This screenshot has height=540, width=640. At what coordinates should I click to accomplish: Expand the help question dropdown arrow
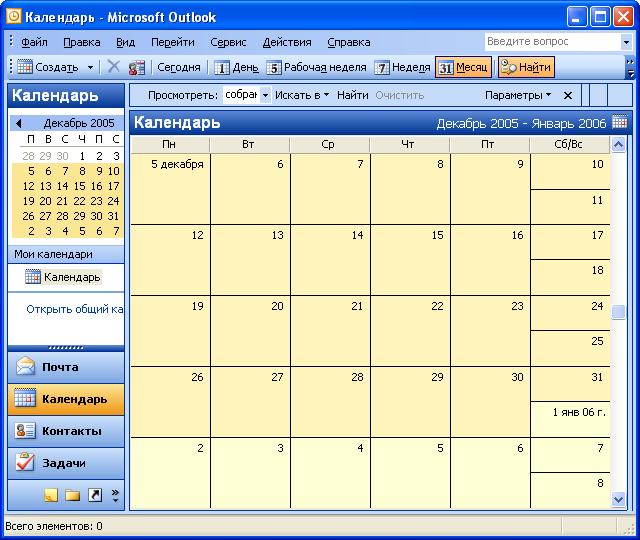626,42
